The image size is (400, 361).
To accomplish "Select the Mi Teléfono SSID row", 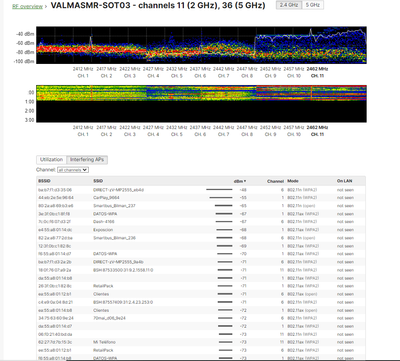I will tap(201, 342).
